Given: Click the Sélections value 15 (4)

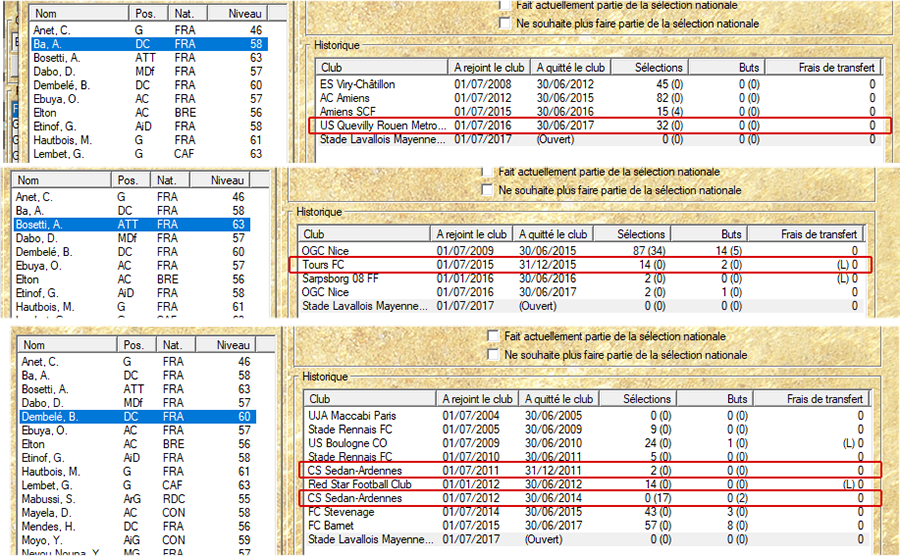Looking at the screenshot, I should point(669,112).
